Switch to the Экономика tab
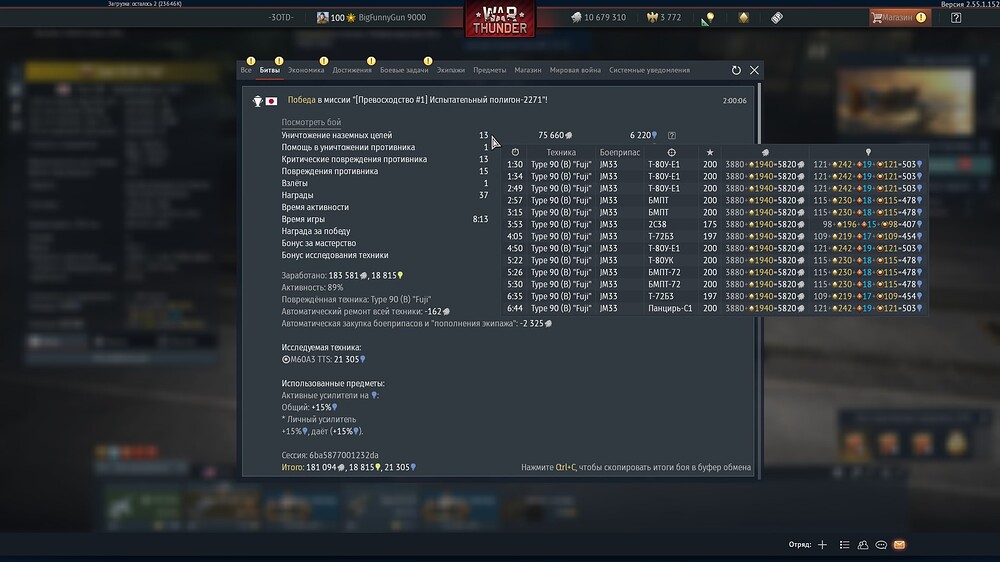This screenshot has width=1000, height=562. (306, 70)
